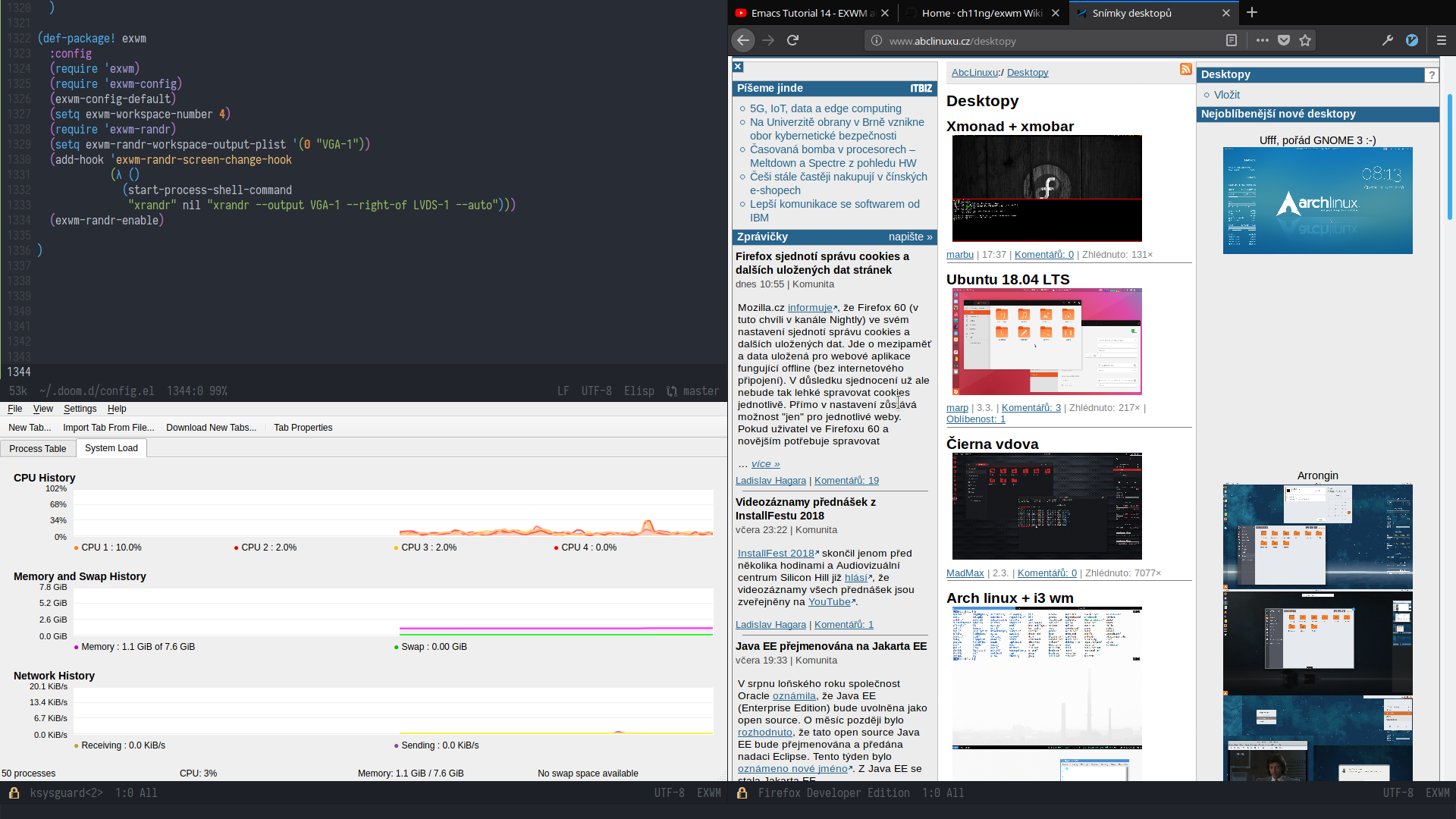The width and height of the screenshot is (1456, 819).
Task: Open the Vložit link
Action: pos(1226,95)
